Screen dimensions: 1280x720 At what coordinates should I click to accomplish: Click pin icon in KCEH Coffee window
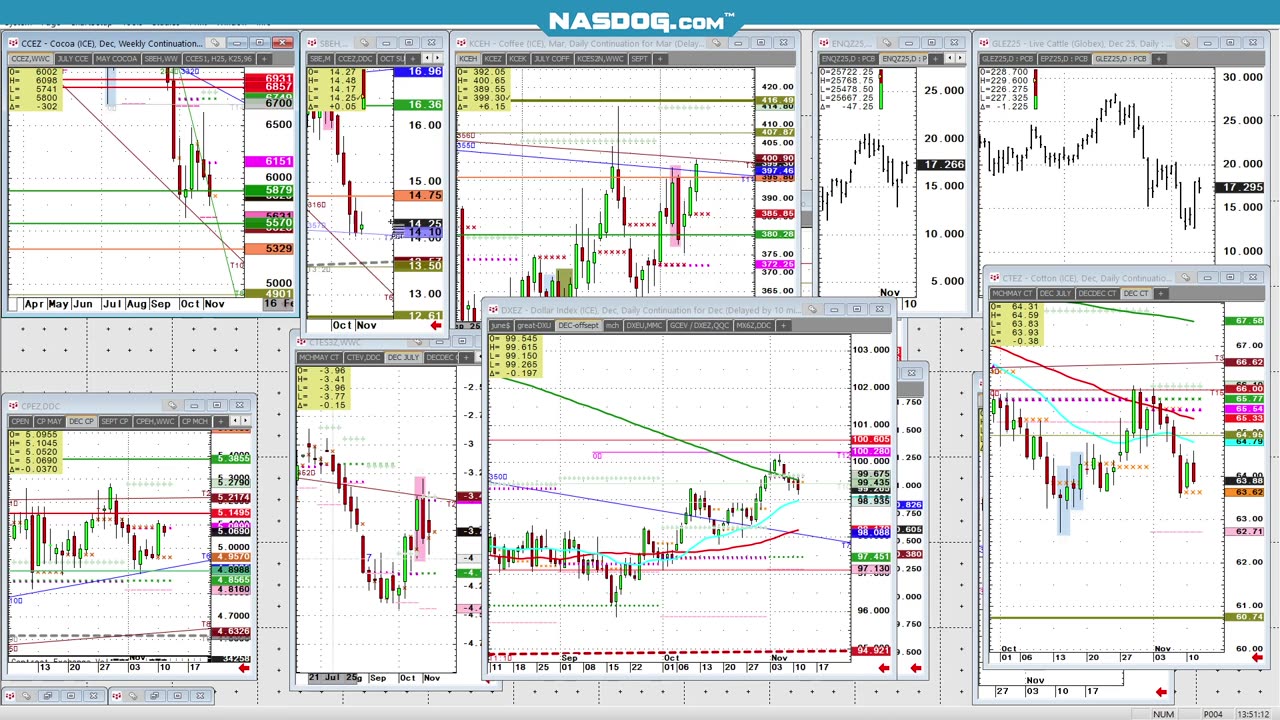716,43
